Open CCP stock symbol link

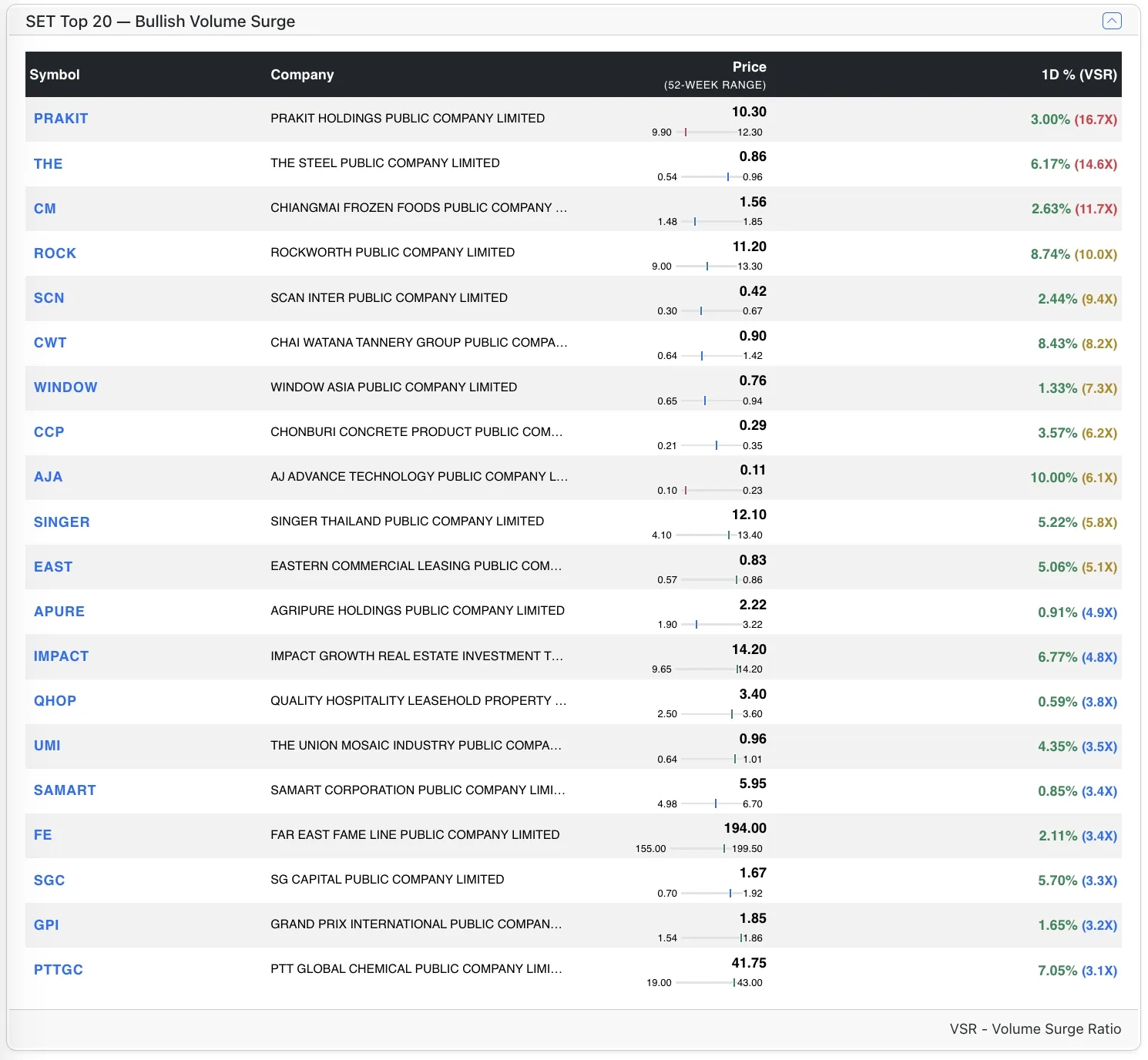[x=49, y=431]
